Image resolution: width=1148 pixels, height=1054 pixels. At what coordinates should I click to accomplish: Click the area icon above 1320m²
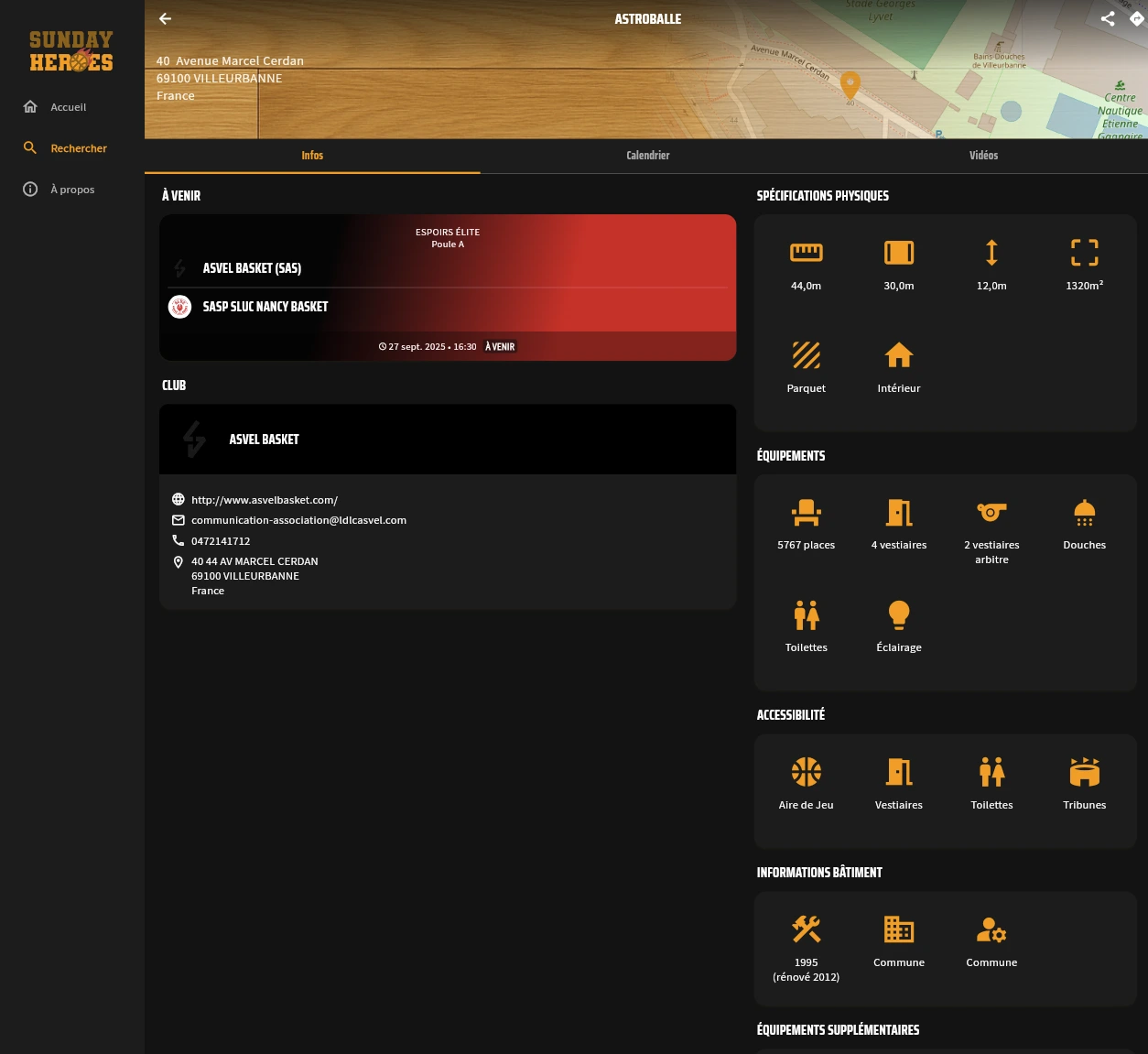[x=1085, y=253]
